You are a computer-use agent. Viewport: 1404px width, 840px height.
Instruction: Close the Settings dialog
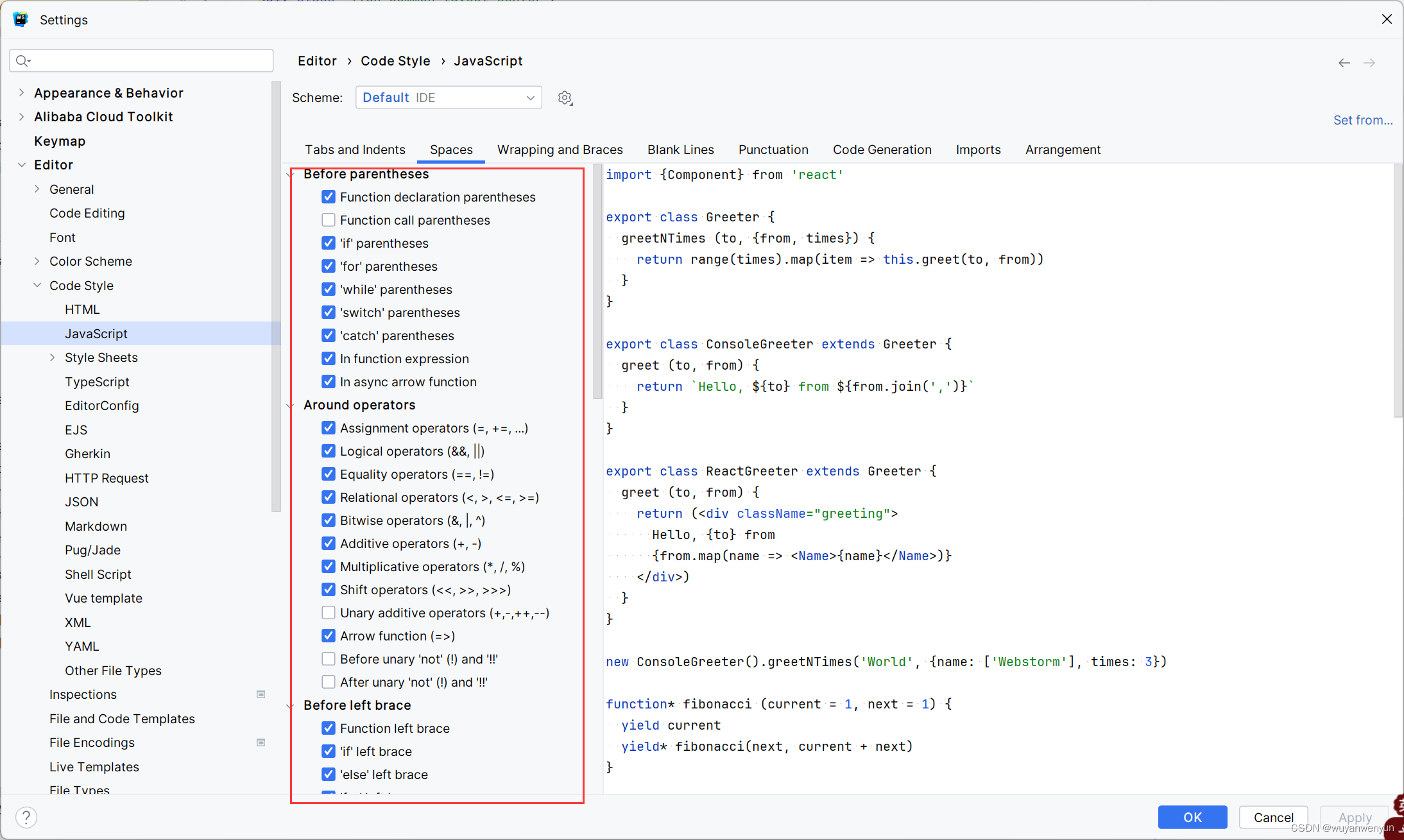(1387, 19)
